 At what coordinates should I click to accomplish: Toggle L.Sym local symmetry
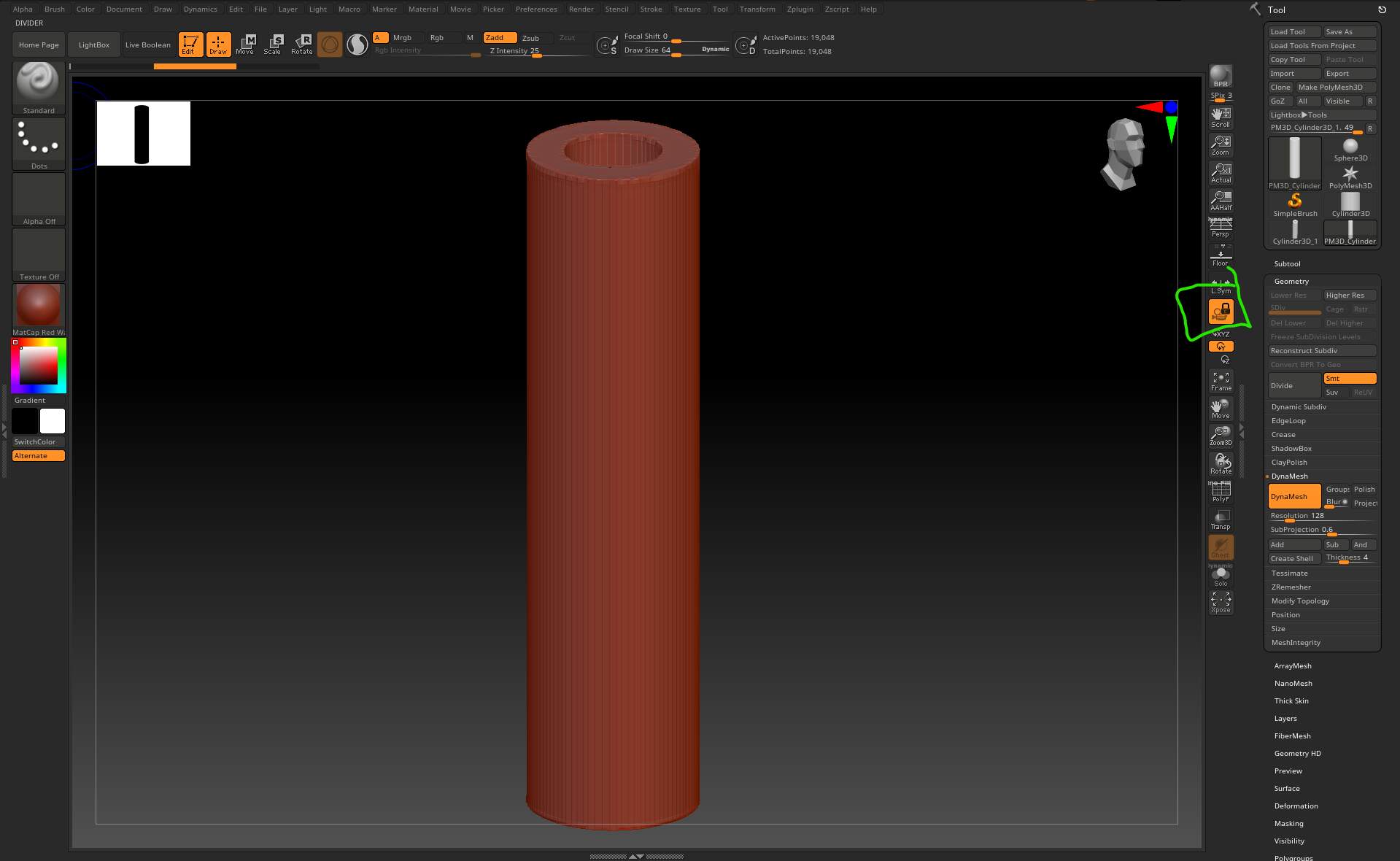point(1221,286)
